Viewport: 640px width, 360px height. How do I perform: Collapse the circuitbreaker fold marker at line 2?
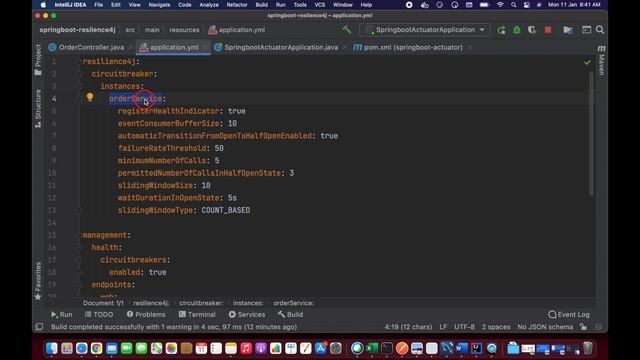click(80, 74)
